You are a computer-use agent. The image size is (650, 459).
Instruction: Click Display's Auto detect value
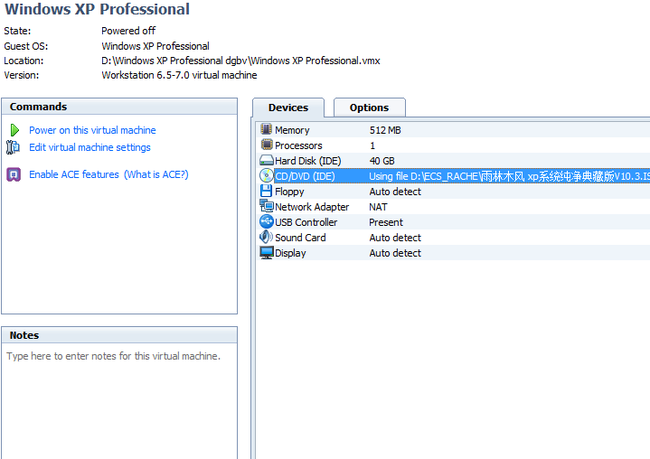tap(395, 253)
